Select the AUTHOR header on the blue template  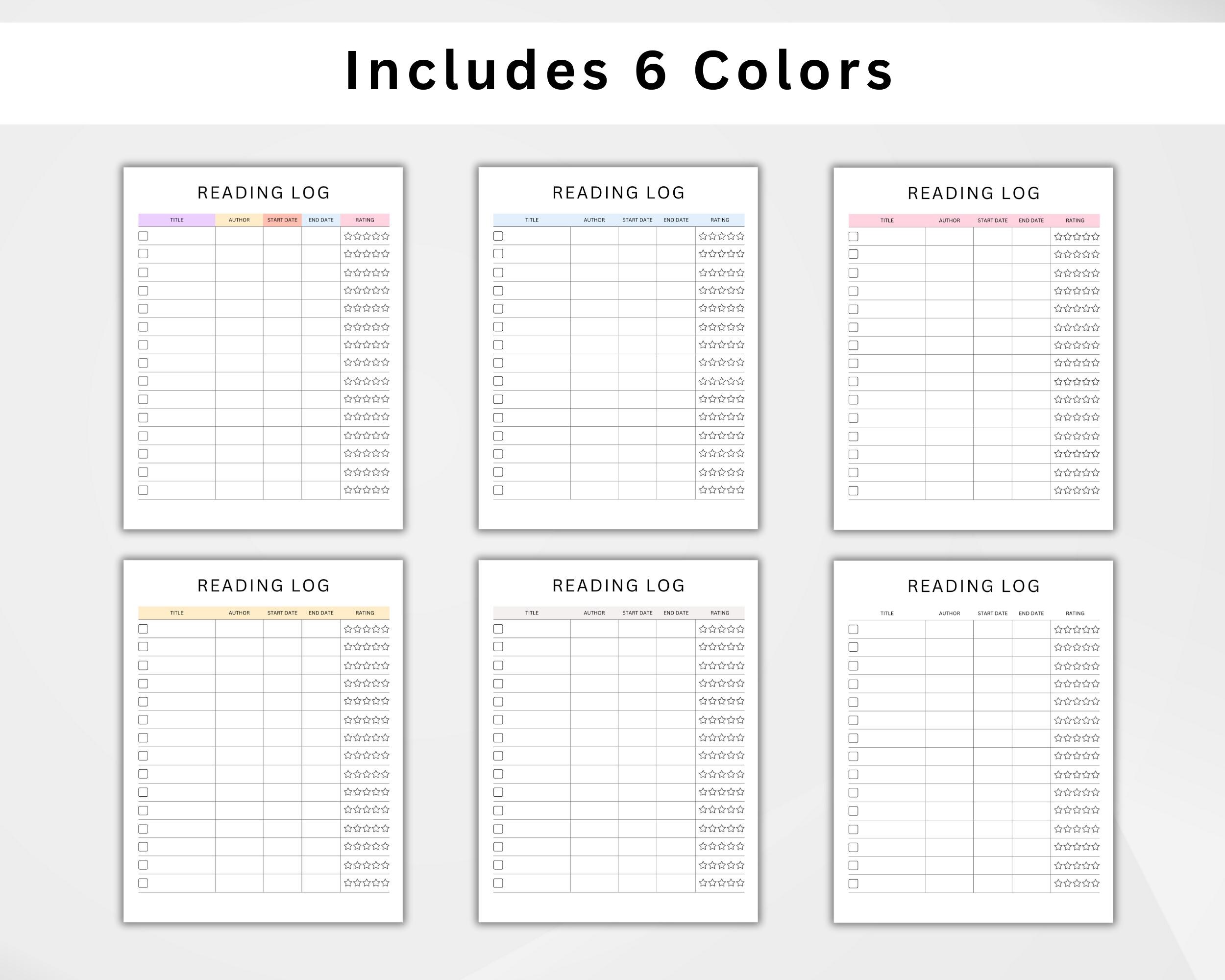click(x=594, y=220)
